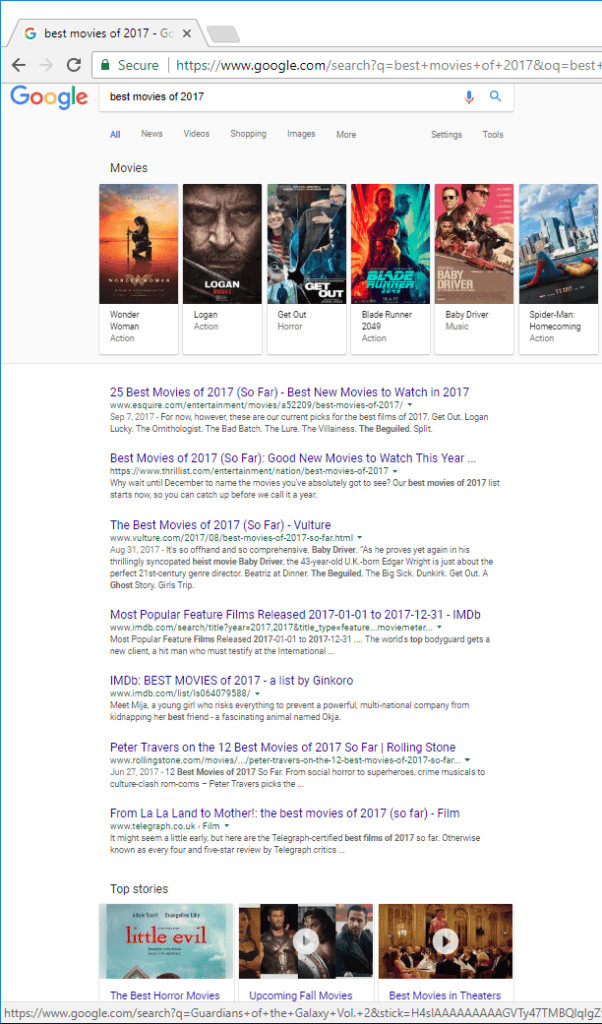The image size is (602, 1024).
Task: Open 'Most Popular Feature Films Released' IMDb result
Action: coord(295,615)
